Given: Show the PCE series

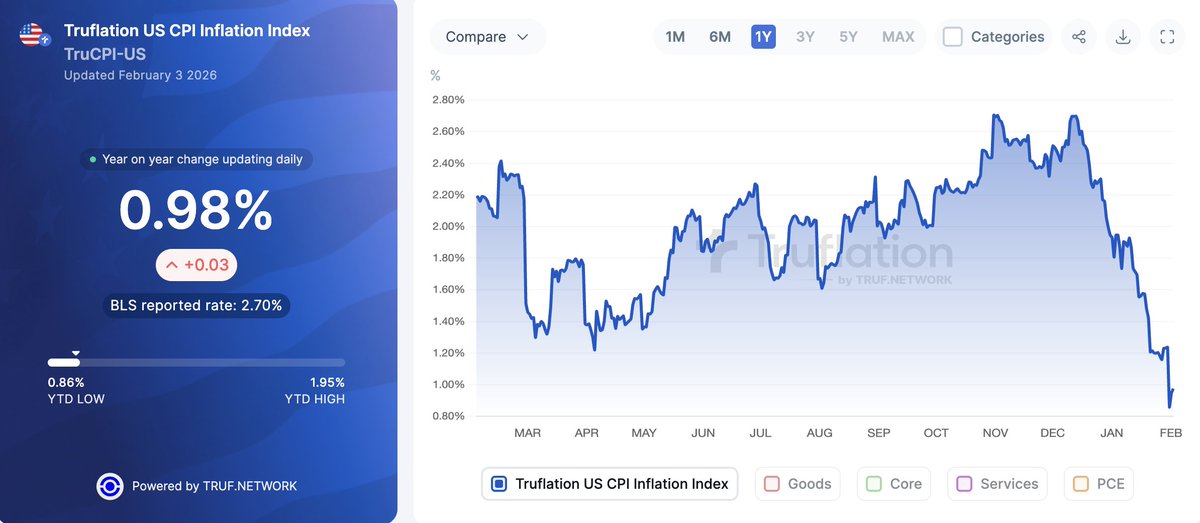Looking at the screenshot, I should click(1081, 484).
